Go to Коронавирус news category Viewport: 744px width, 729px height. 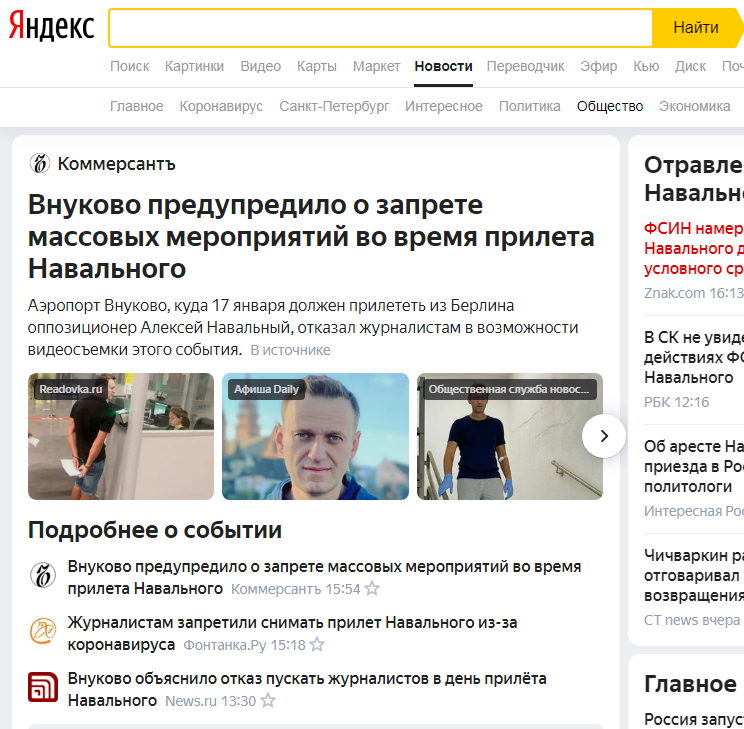click(x=221, y=106)
